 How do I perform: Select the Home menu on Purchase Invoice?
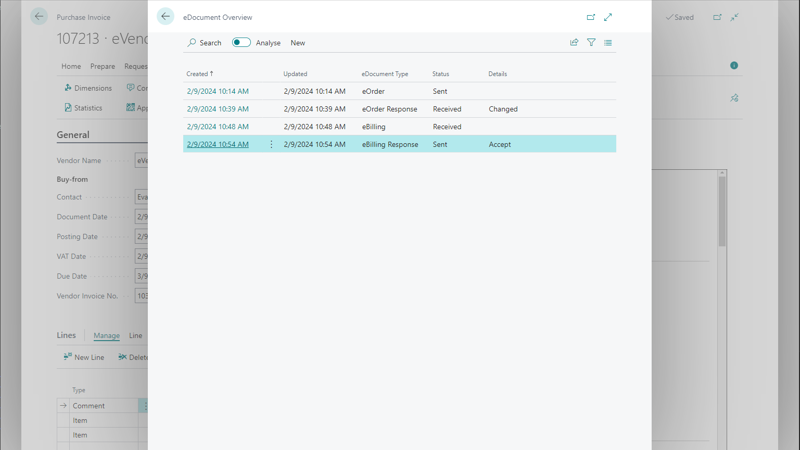pyautogui.click(x=71, y=67)
